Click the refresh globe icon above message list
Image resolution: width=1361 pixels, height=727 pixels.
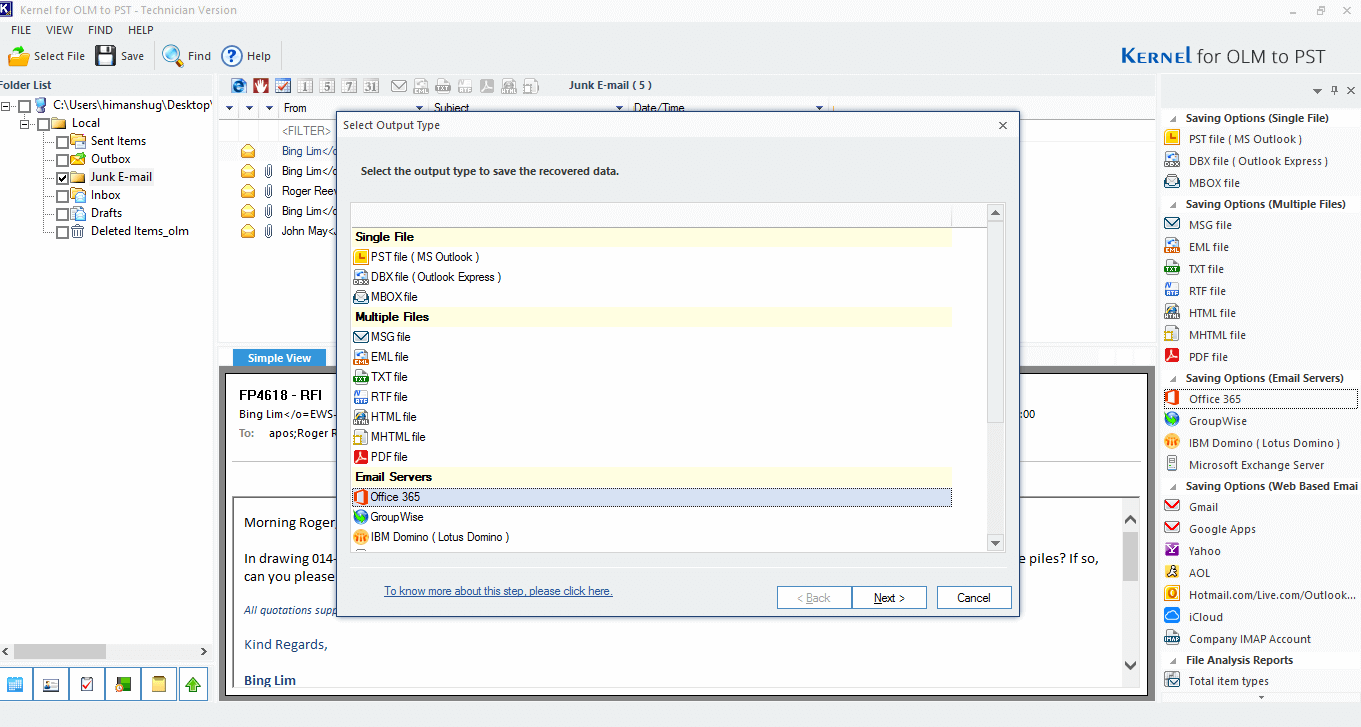click(x=239, y=86)
